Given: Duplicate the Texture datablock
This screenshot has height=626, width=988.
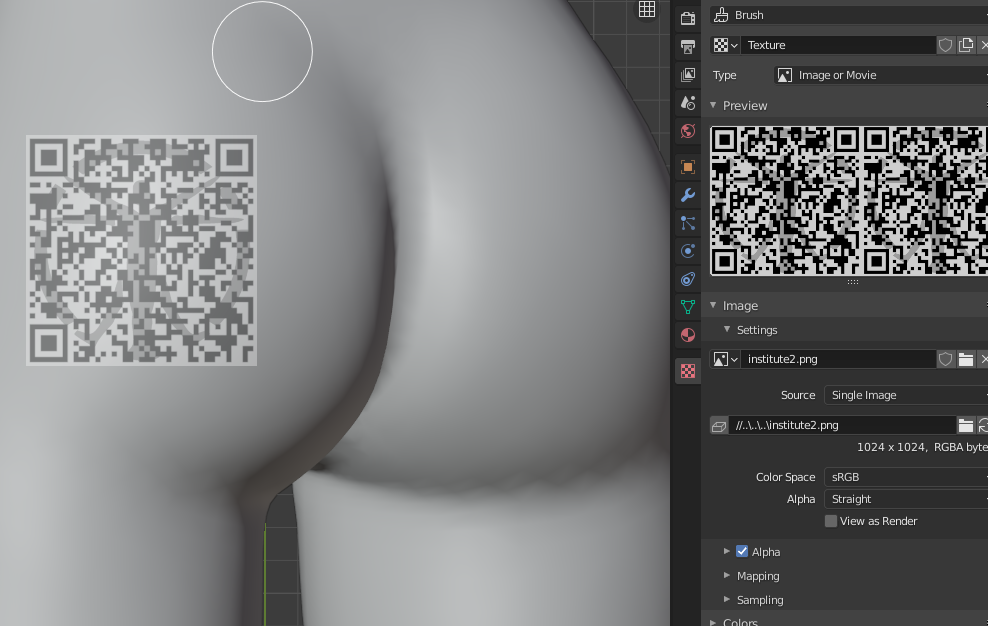Looking at the screenshot, I should click(x=965, y=45).
